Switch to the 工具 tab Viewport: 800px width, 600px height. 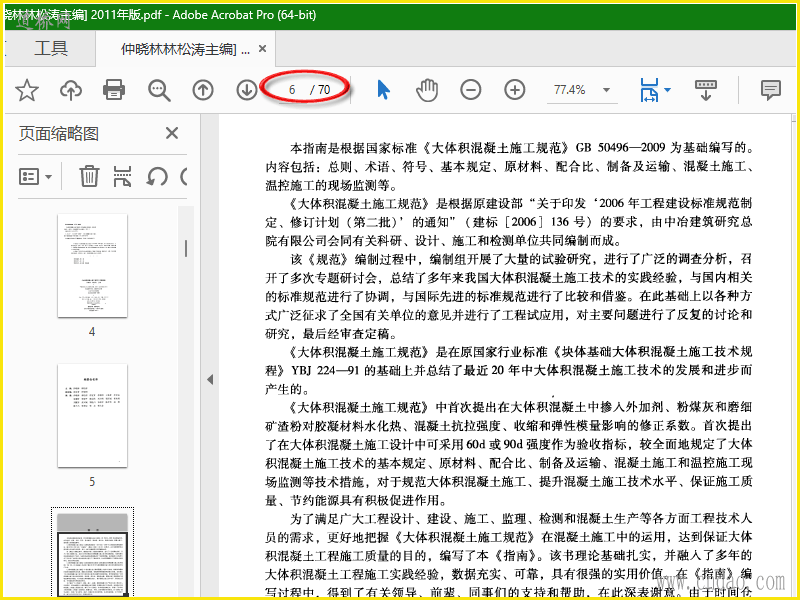click(x=51, y=48)
